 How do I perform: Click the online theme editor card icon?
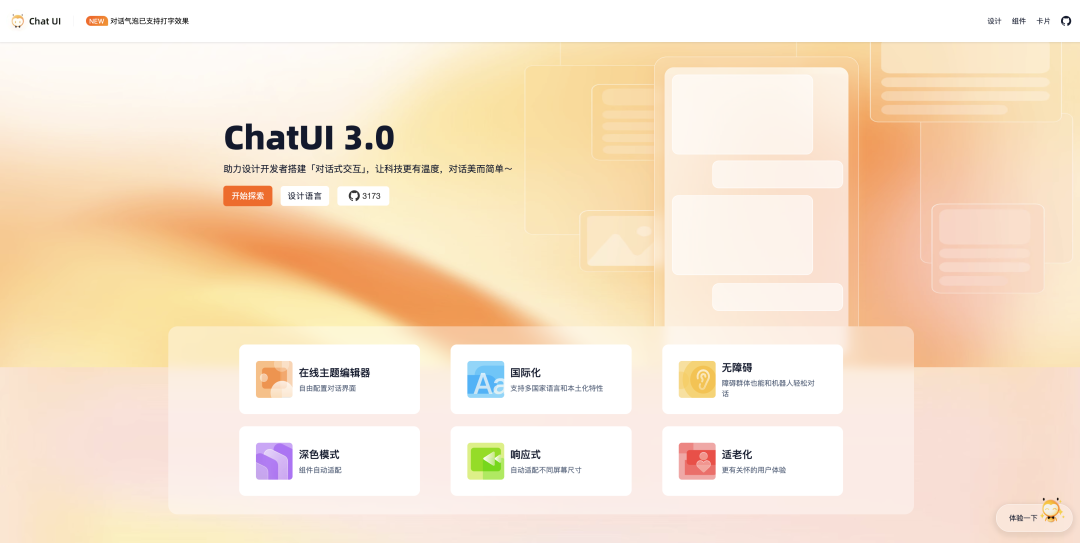click(x=274, y=379)
